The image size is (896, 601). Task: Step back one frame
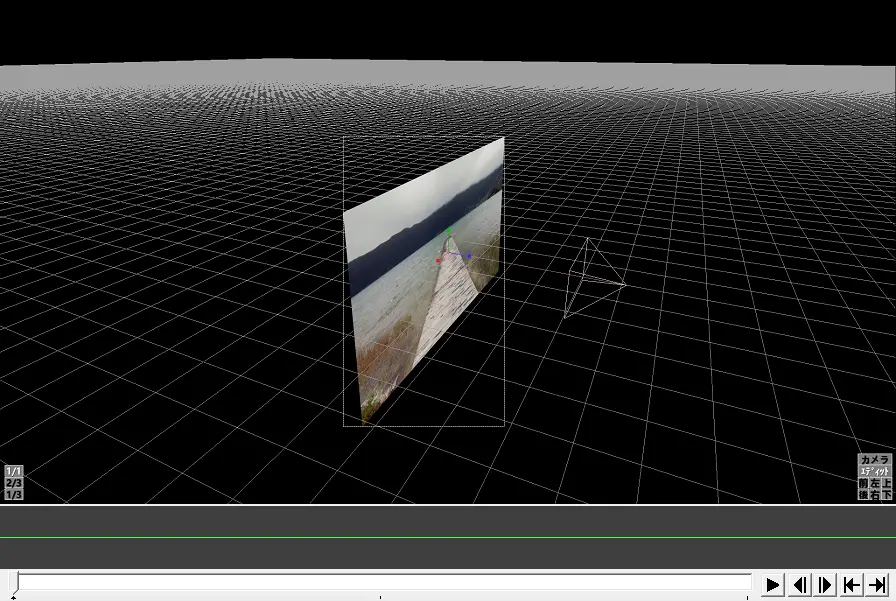(800, 585)
